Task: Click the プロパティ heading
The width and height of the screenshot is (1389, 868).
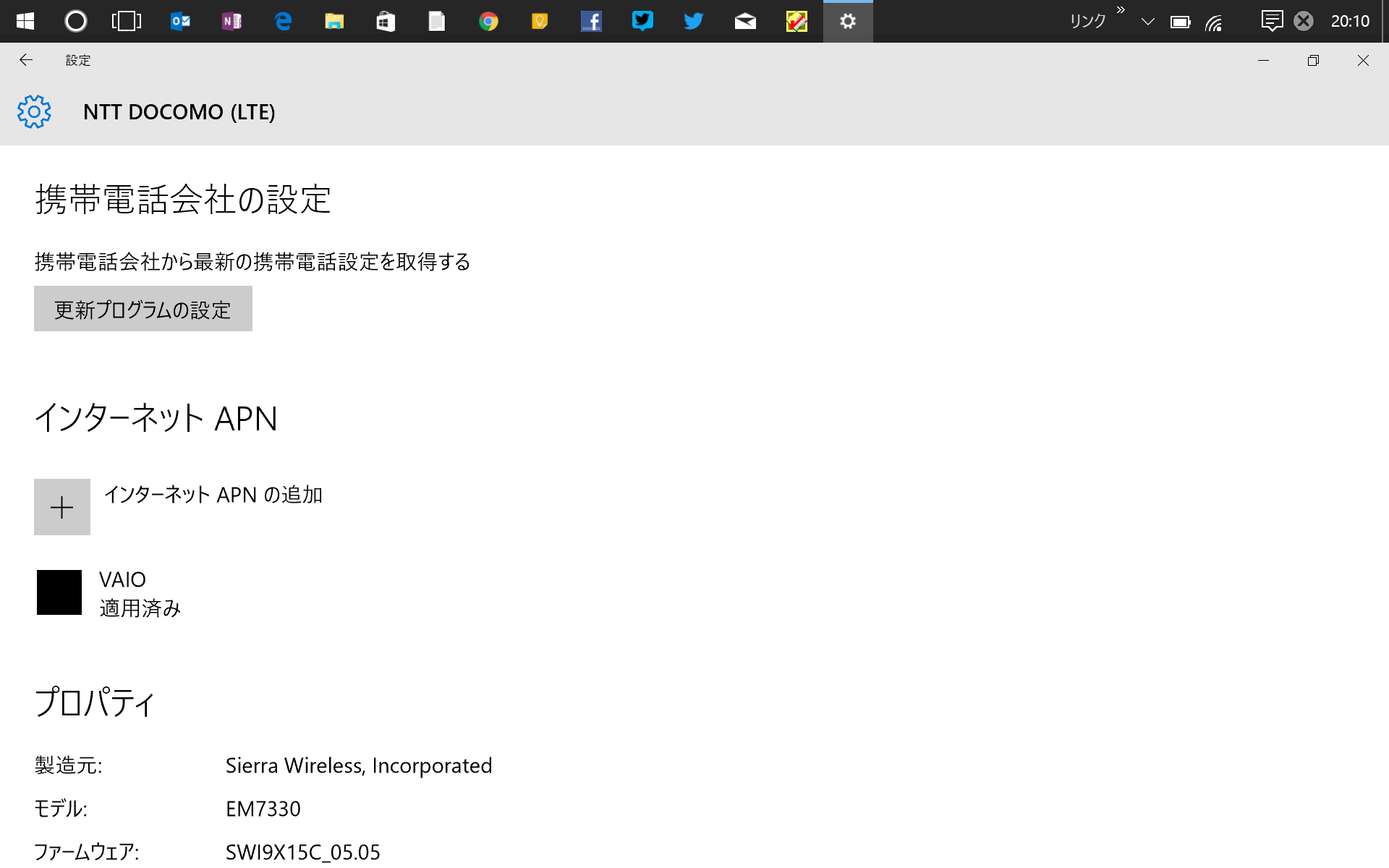Action: 95,702
